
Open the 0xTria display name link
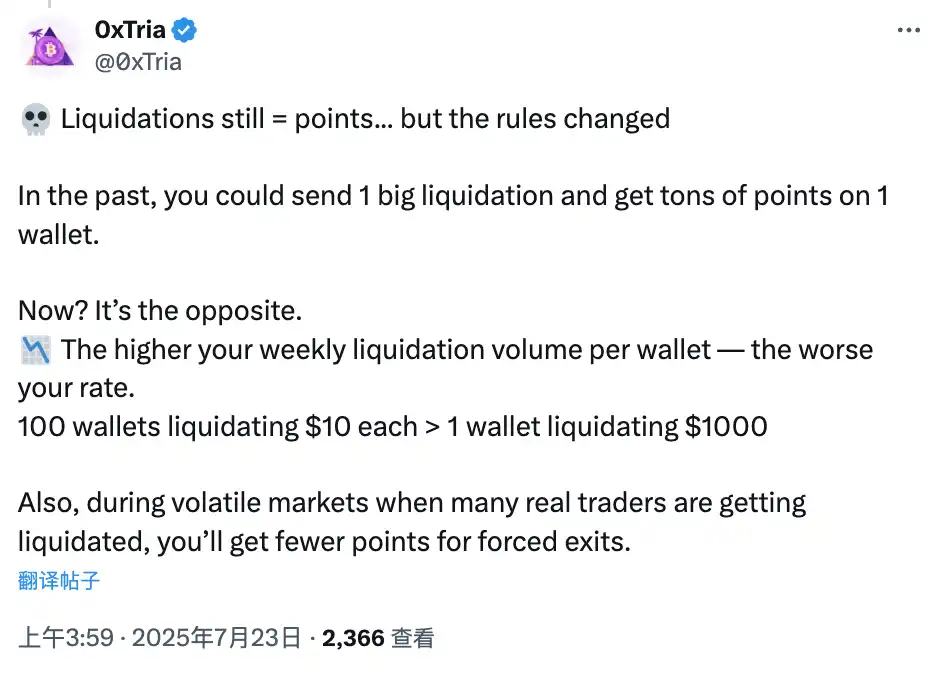pyautogui.click(x=129, y=31)
